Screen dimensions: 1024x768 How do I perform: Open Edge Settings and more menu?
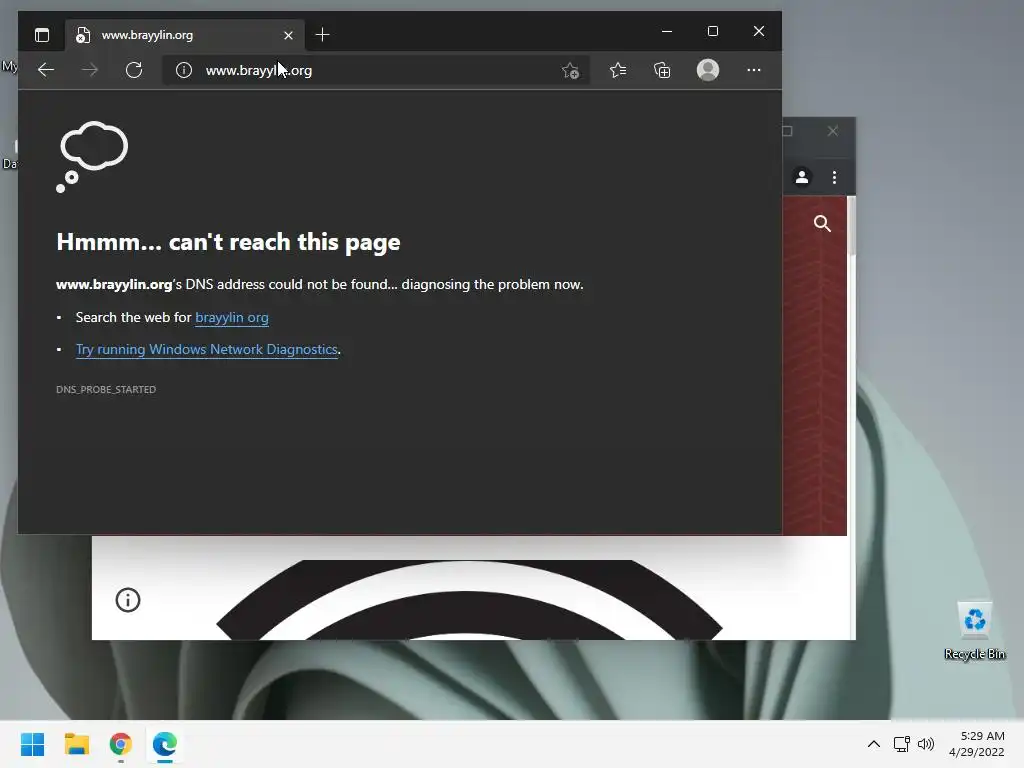pyautogui.click(x=754, y=70)
